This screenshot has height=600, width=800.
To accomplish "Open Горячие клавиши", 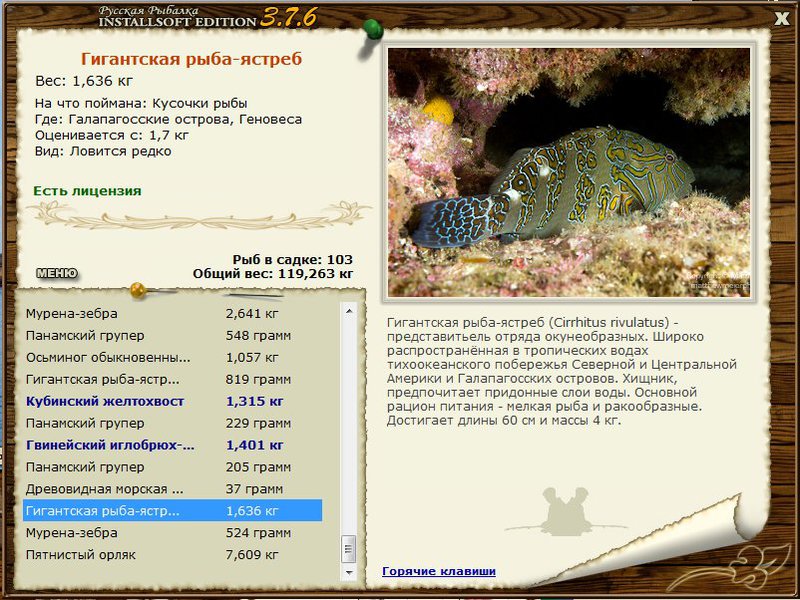I will pyautogui.click(x=439, y=570).
